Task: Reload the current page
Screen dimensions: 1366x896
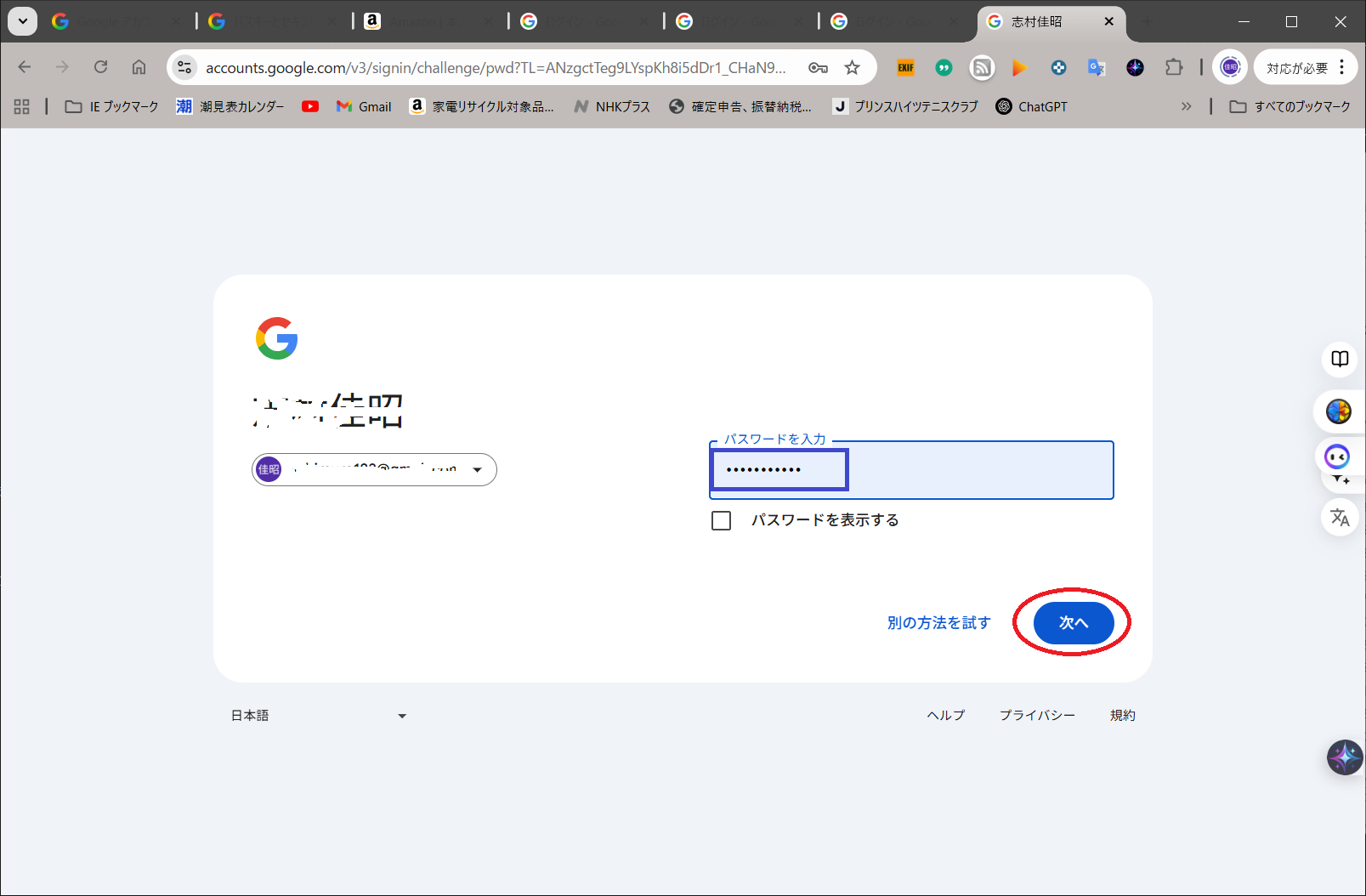Action: pyautogui.click(x=100, y=67)
